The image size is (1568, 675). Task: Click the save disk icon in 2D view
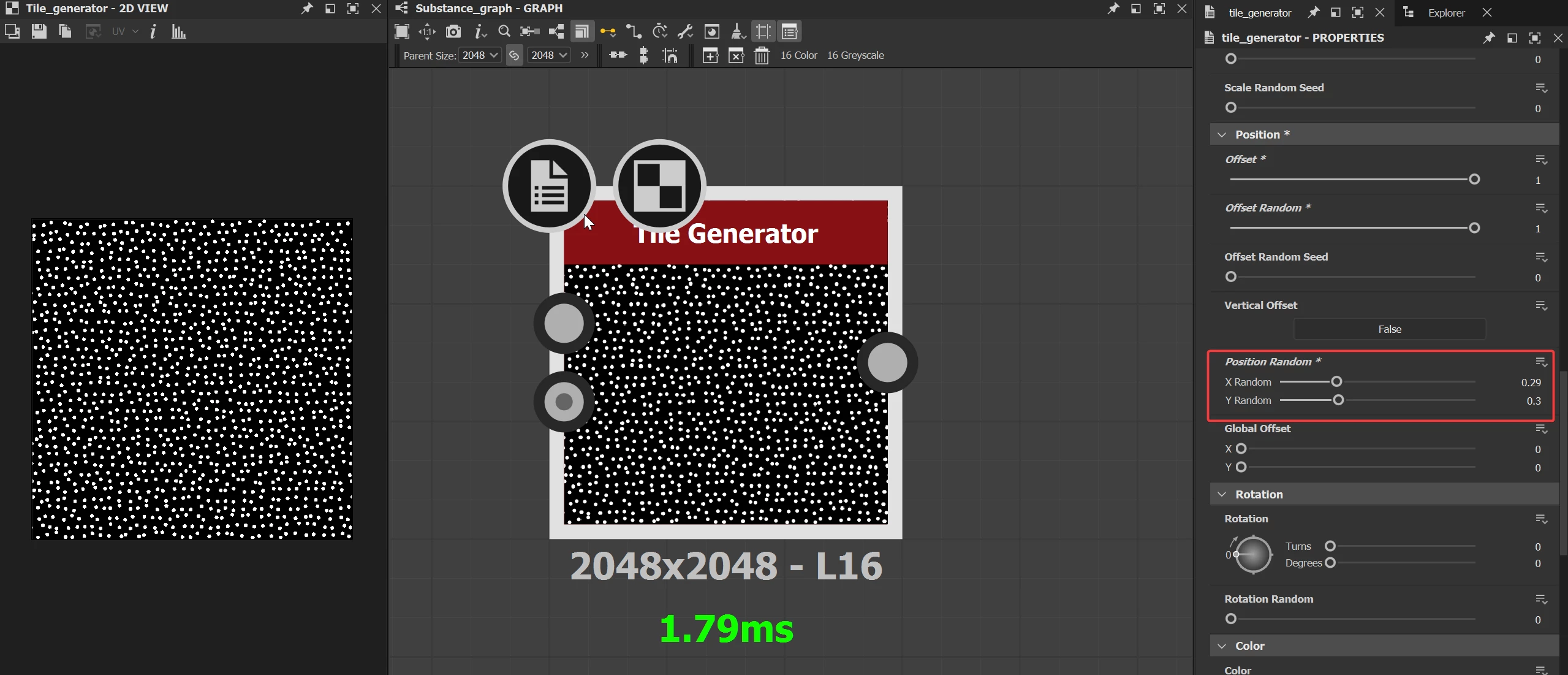pyautogui.click(x=39, y=31)
